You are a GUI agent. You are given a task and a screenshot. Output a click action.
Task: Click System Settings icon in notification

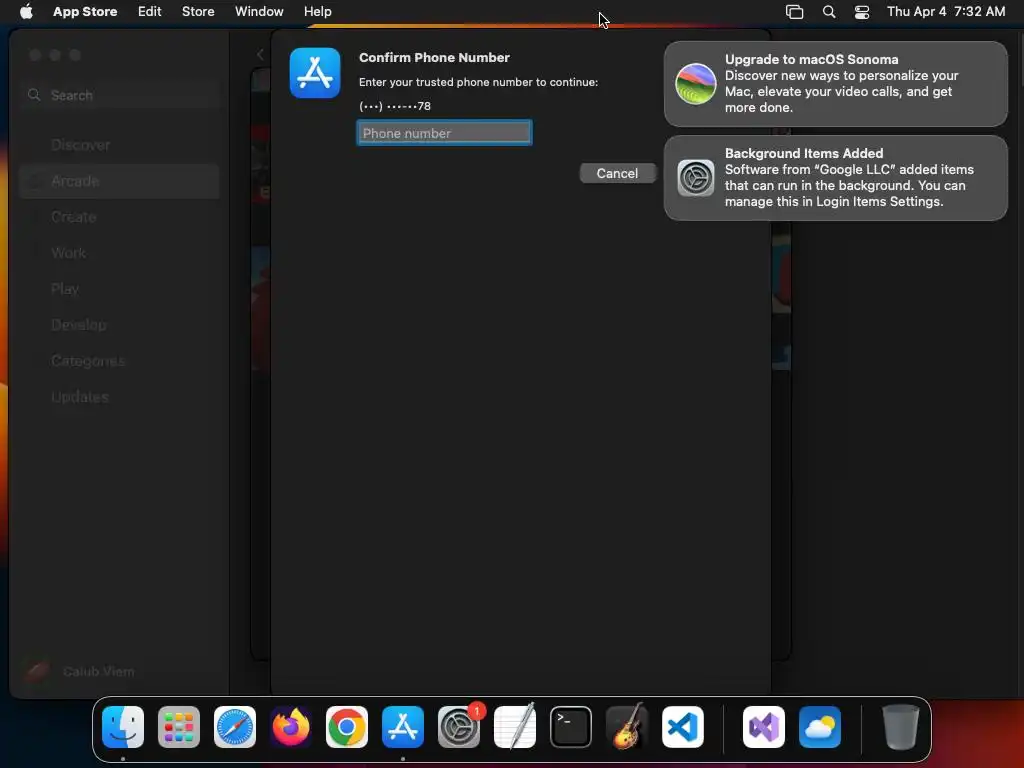click(x=696, y=178)
